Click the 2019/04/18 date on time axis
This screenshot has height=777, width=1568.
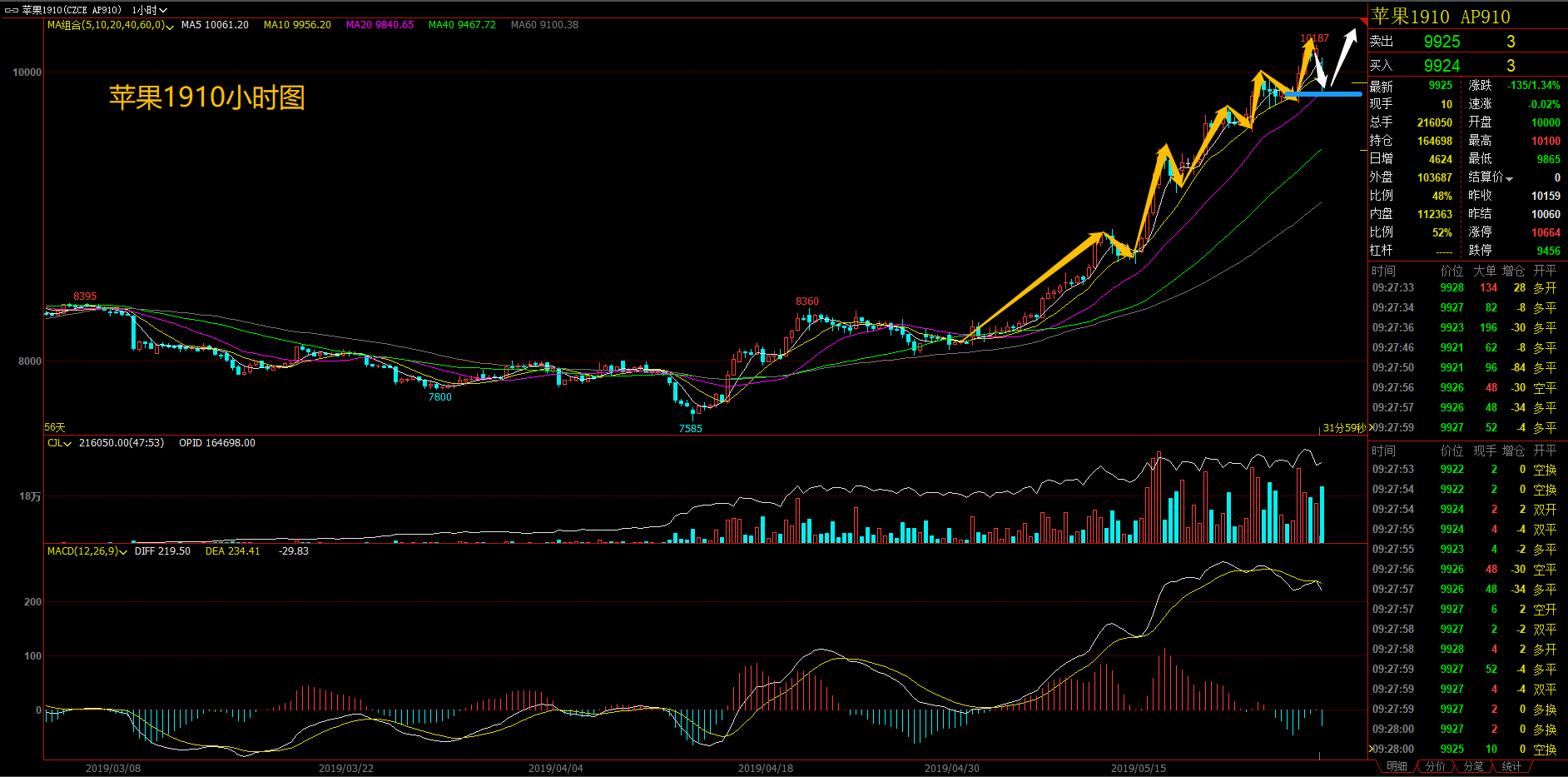(x=765, y=768)
